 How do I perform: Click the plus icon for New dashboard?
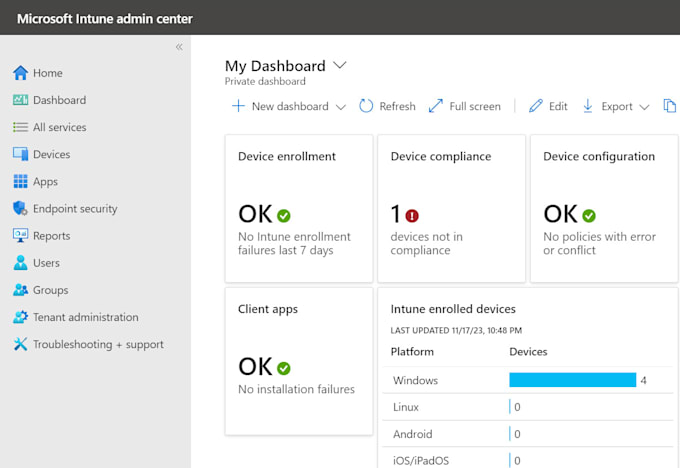point(238,106)
